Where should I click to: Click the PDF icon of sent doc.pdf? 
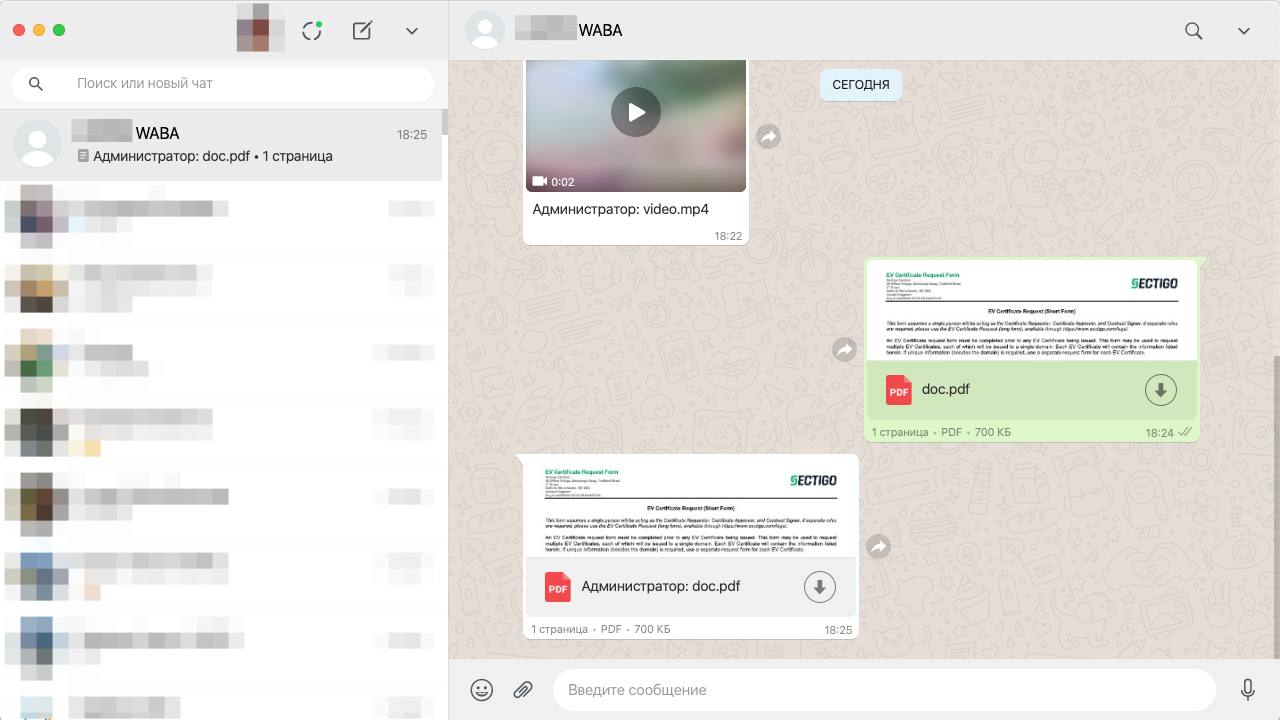pyautogui.click(x=899, y=390)
